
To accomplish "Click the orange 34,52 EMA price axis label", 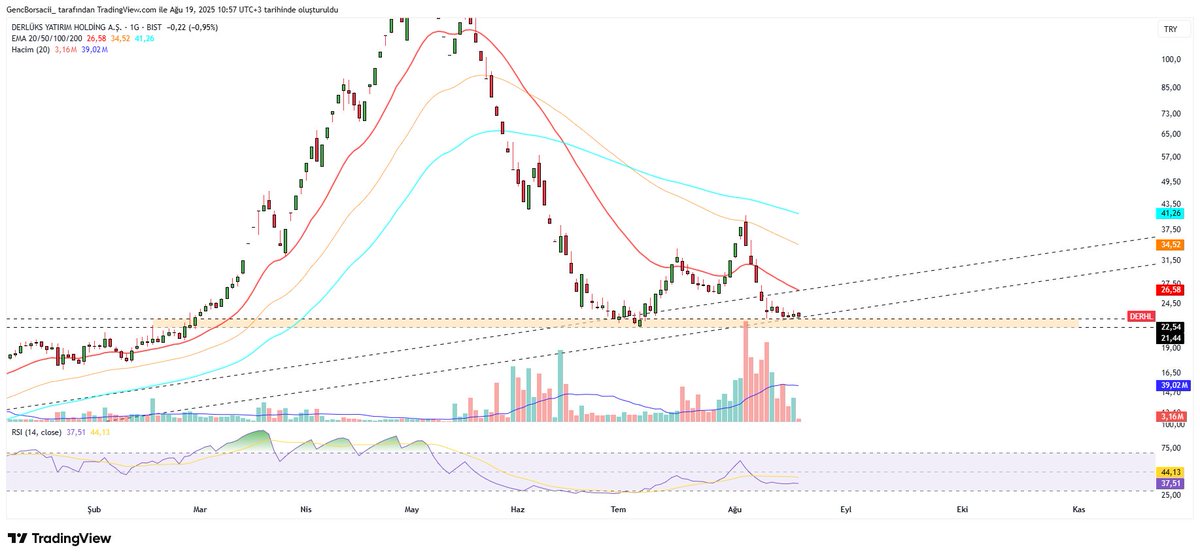I will coord(1170,244).
